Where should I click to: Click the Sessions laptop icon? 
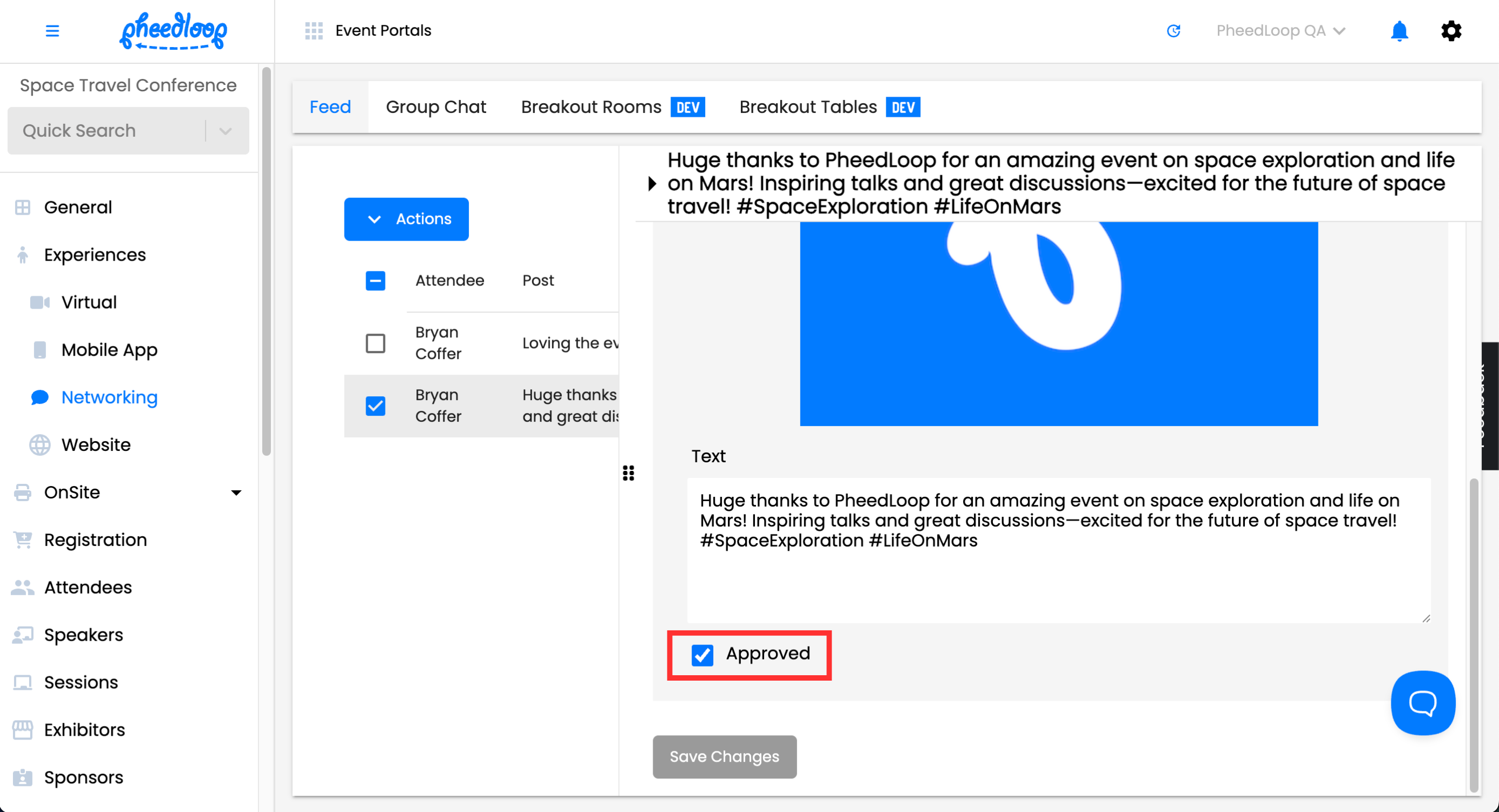(23, 683)
